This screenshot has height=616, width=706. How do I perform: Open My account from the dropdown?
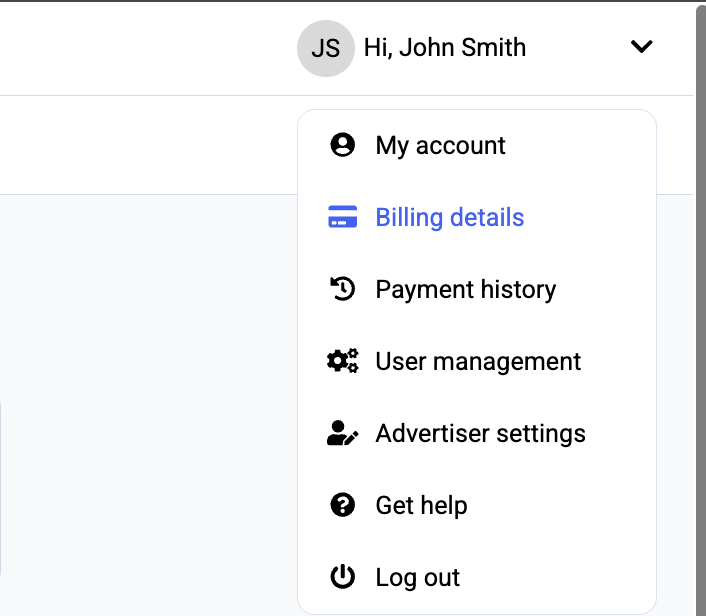click(x=440, y=145)
